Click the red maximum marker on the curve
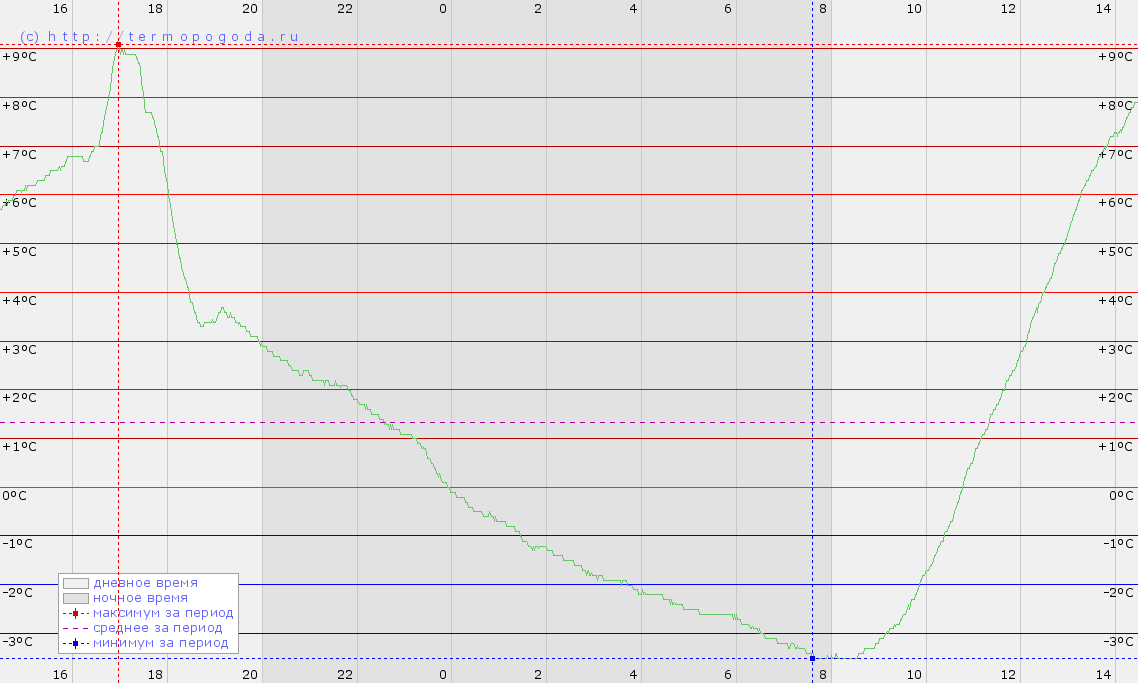Viewport: 1138px width, 683px height. click(x=119, y=45)
